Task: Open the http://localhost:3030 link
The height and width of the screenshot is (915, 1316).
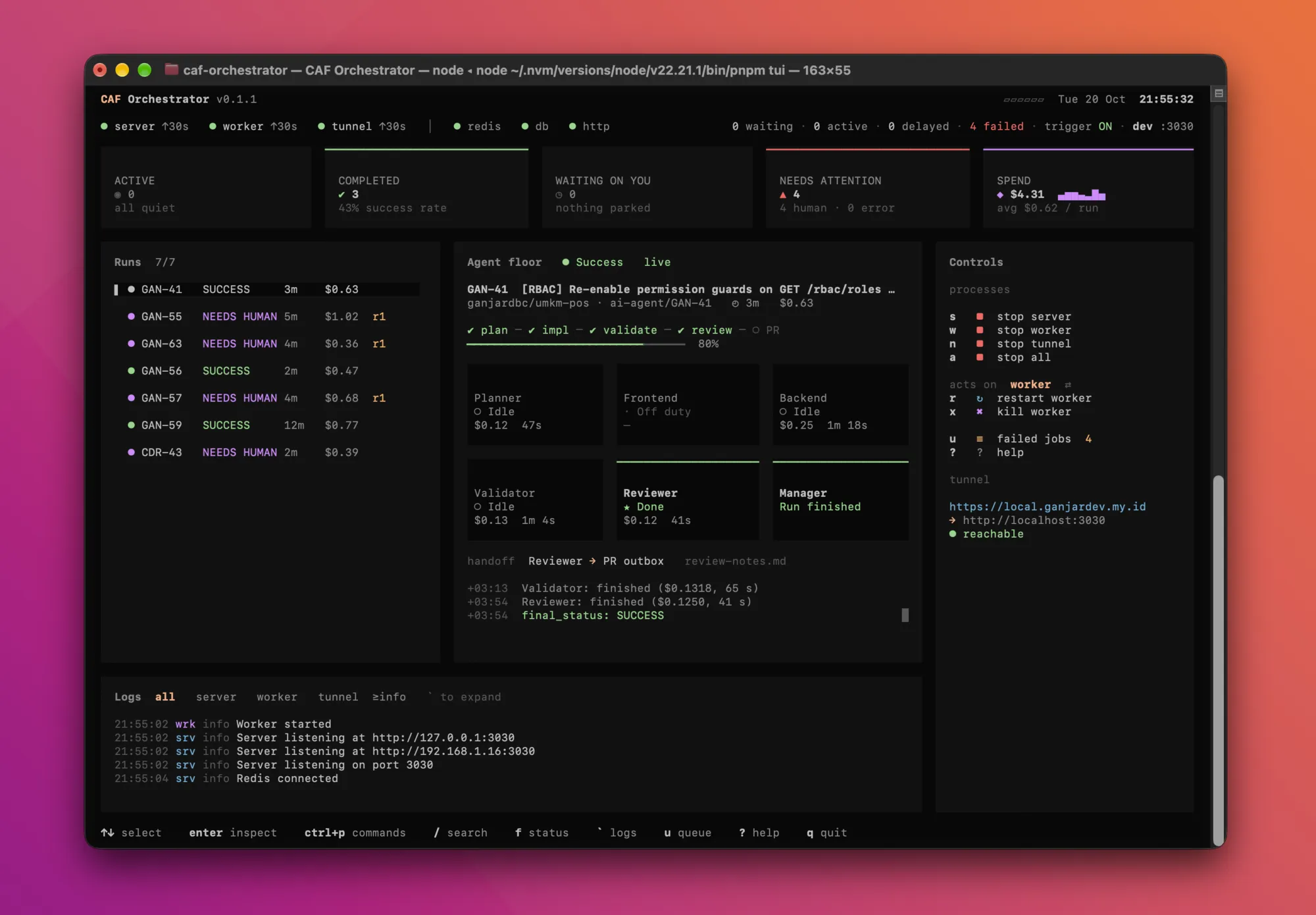Action: 1034,520
